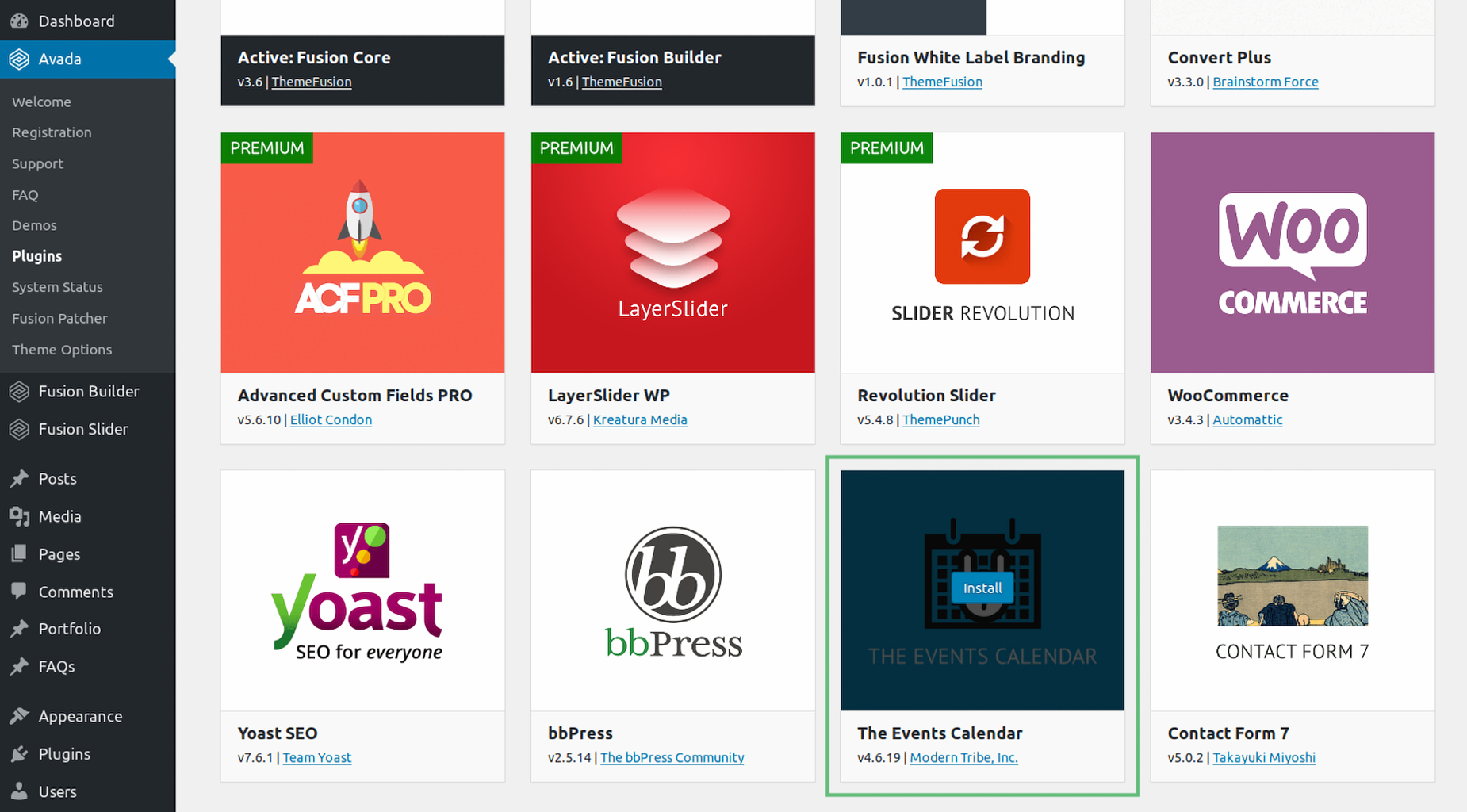Open Fusion Patcher submenu

(59, 319)
